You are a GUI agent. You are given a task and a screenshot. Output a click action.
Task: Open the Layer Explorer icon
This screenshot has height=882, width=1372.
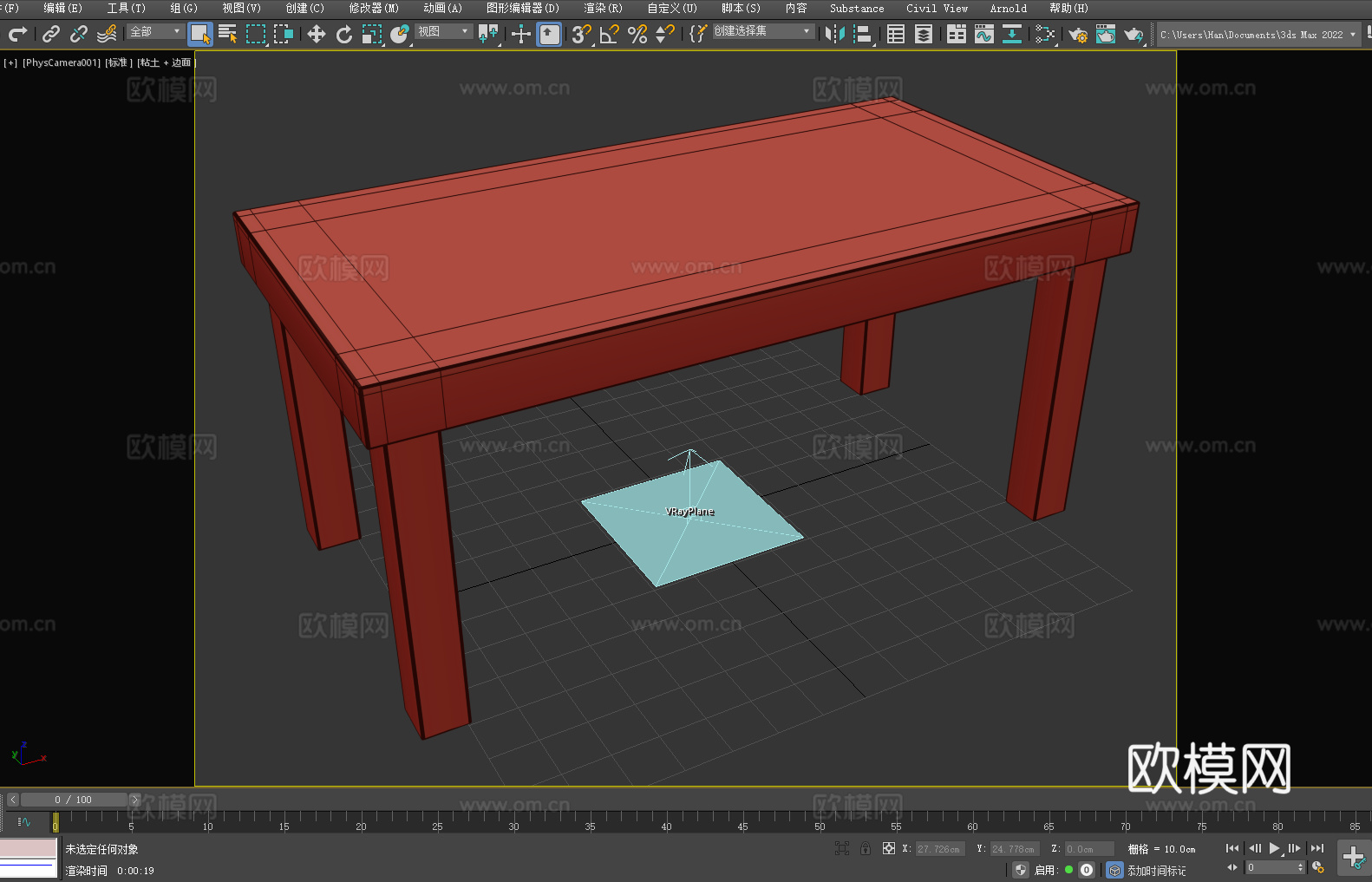coord(924,34)
